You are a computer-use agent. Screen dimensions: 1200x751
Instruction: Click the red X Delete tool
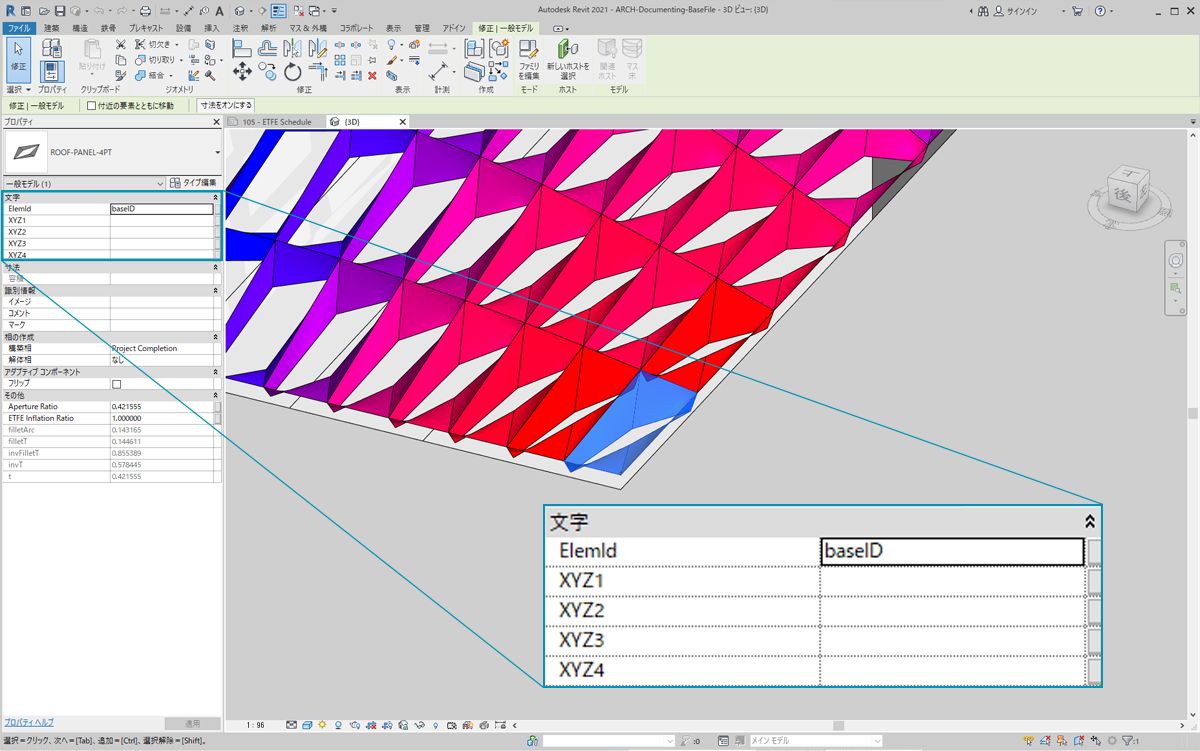coord(373,75)
